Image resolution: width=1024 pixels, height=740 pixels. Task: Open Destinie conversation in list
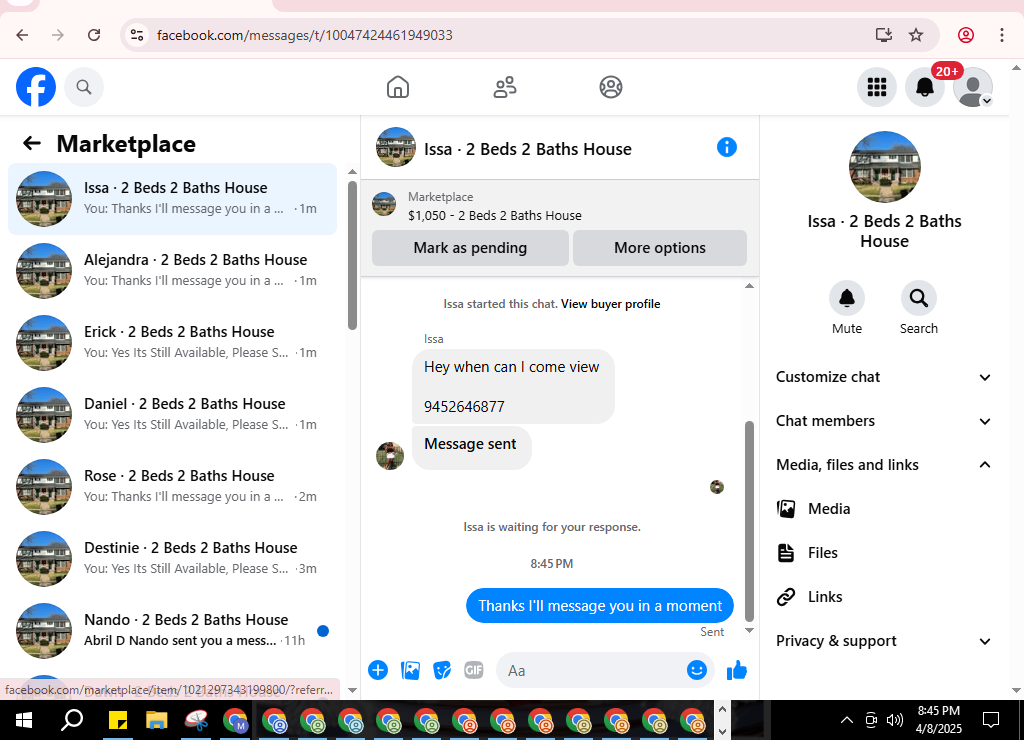click(x=172, y=558)
